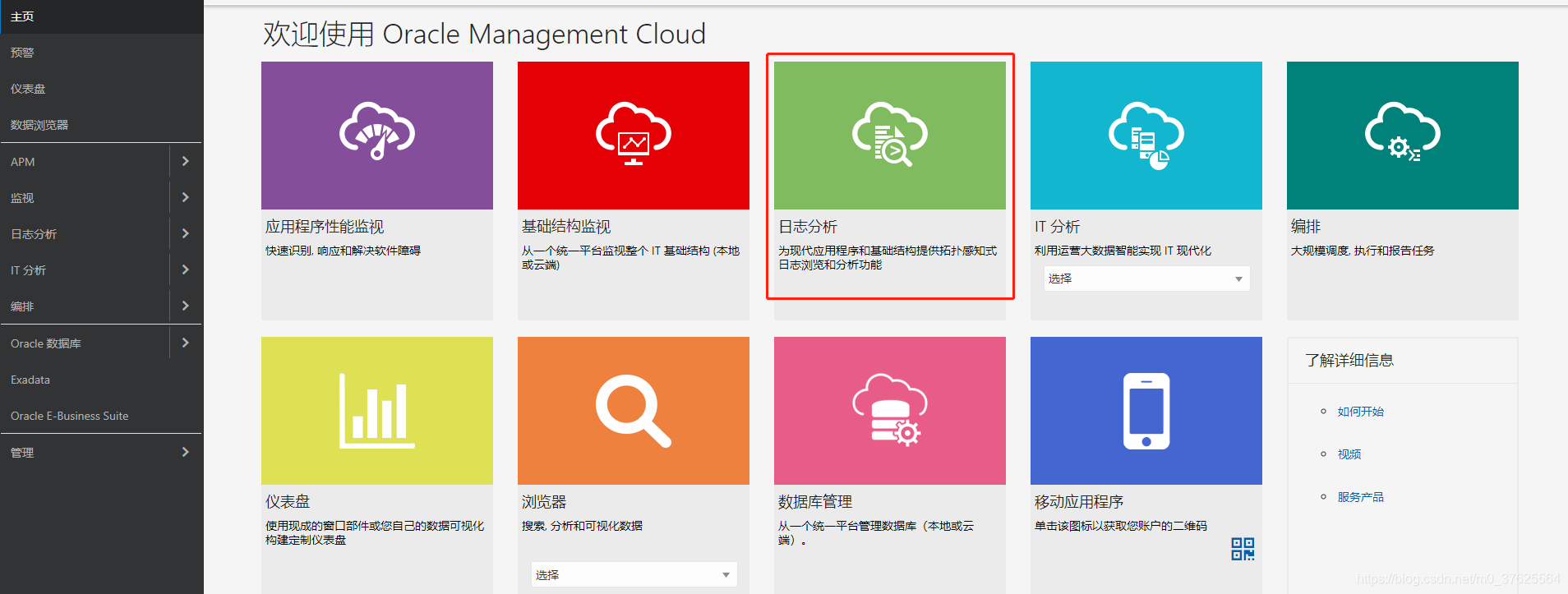This screenshot has height=594, width=1568.
Task: Expand the 编排 sidebar submenu arrow
Action: coord(186,306)
